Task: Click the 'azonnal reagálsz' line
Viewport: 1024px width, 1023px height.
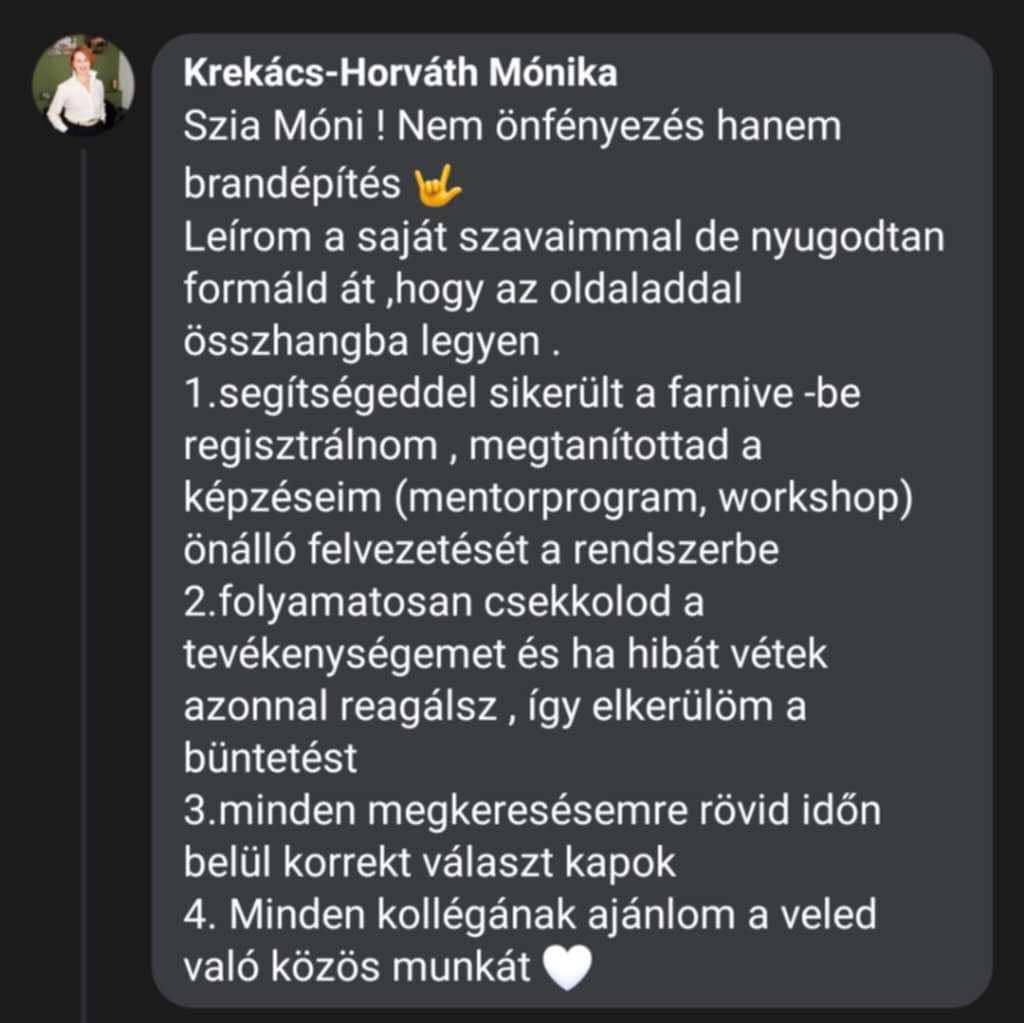Action: (x=494, y=707)
